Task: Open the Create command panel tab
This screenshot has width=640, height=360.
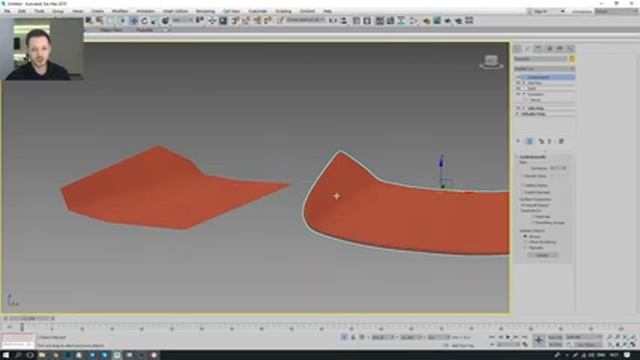Action: (518, 49)
